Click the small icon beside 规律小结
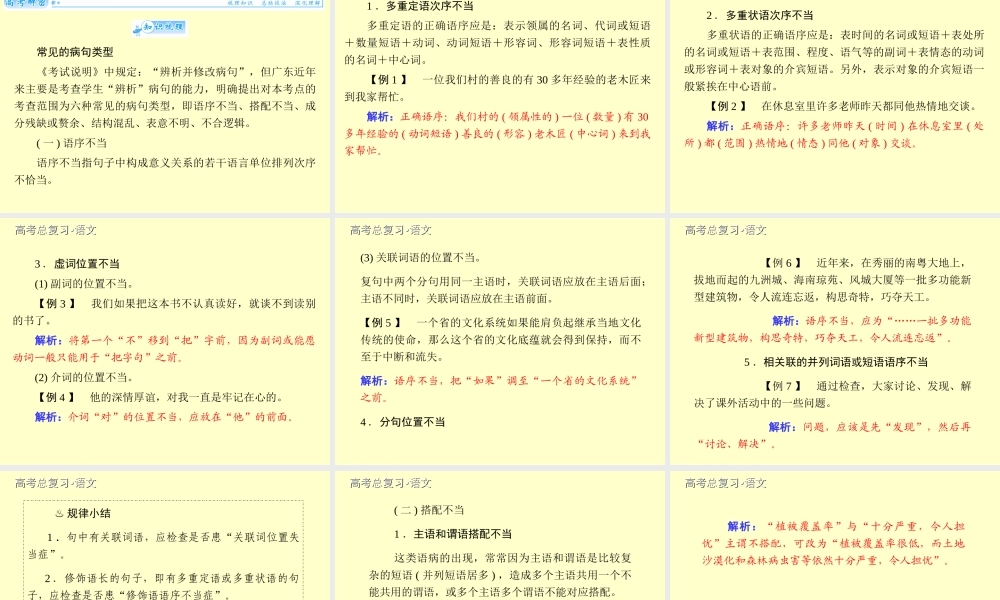1000x600 pixels. tap(59, 513)
